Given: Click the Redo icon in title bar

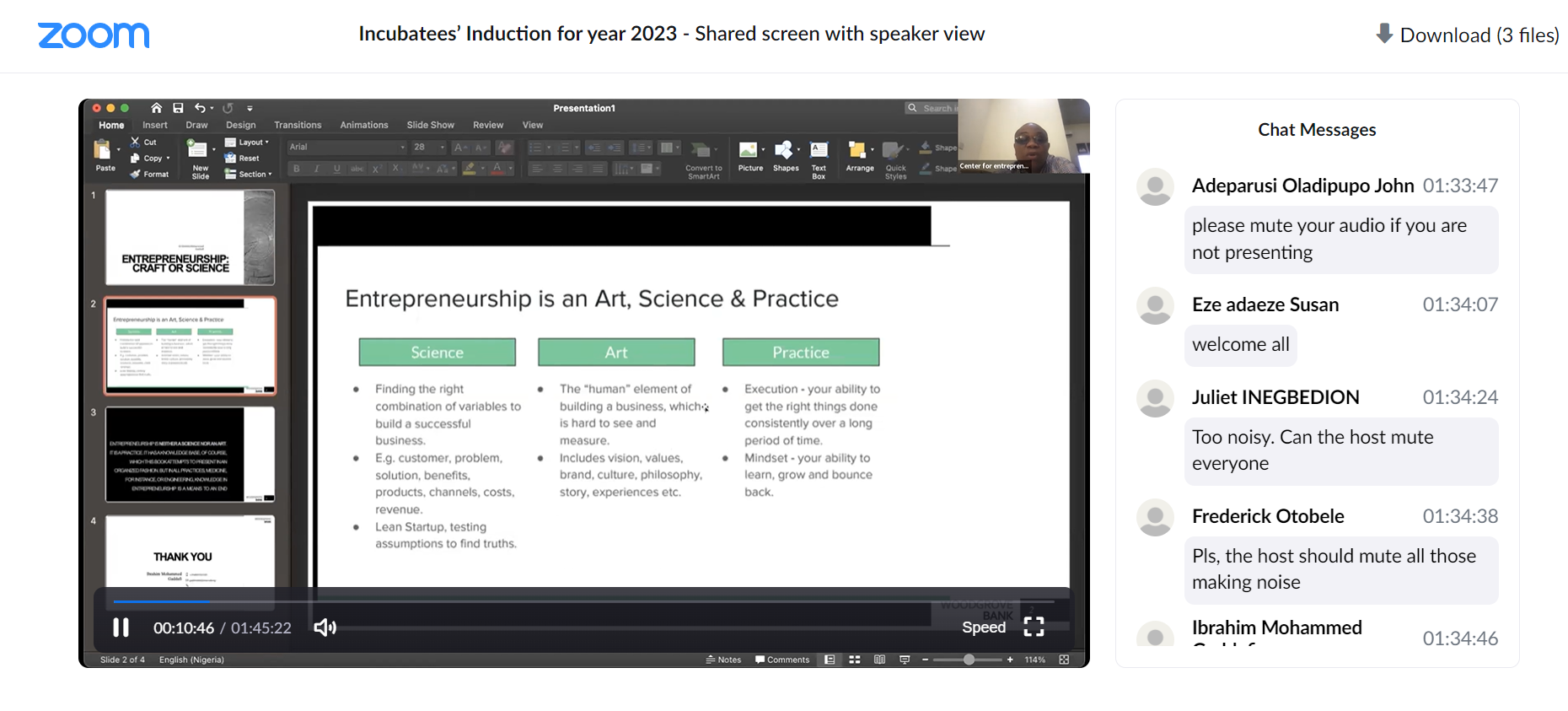Looking at the screenshot, I should click(228, 108).
